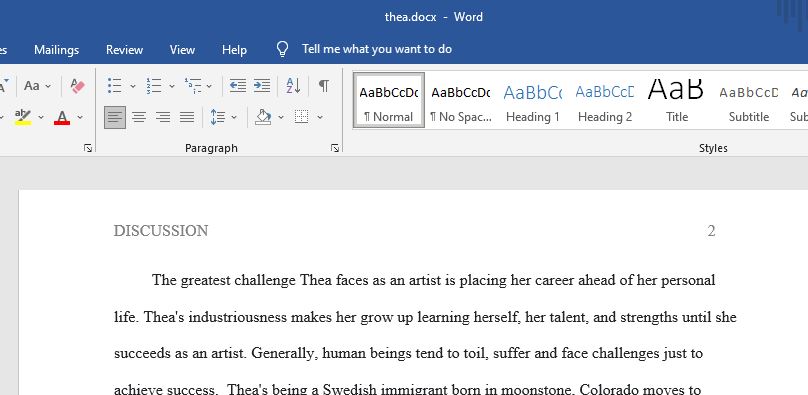The width and height of the screenshot is (808, 395).
Task: Justify the paragraph text
Action: point(187,117)
